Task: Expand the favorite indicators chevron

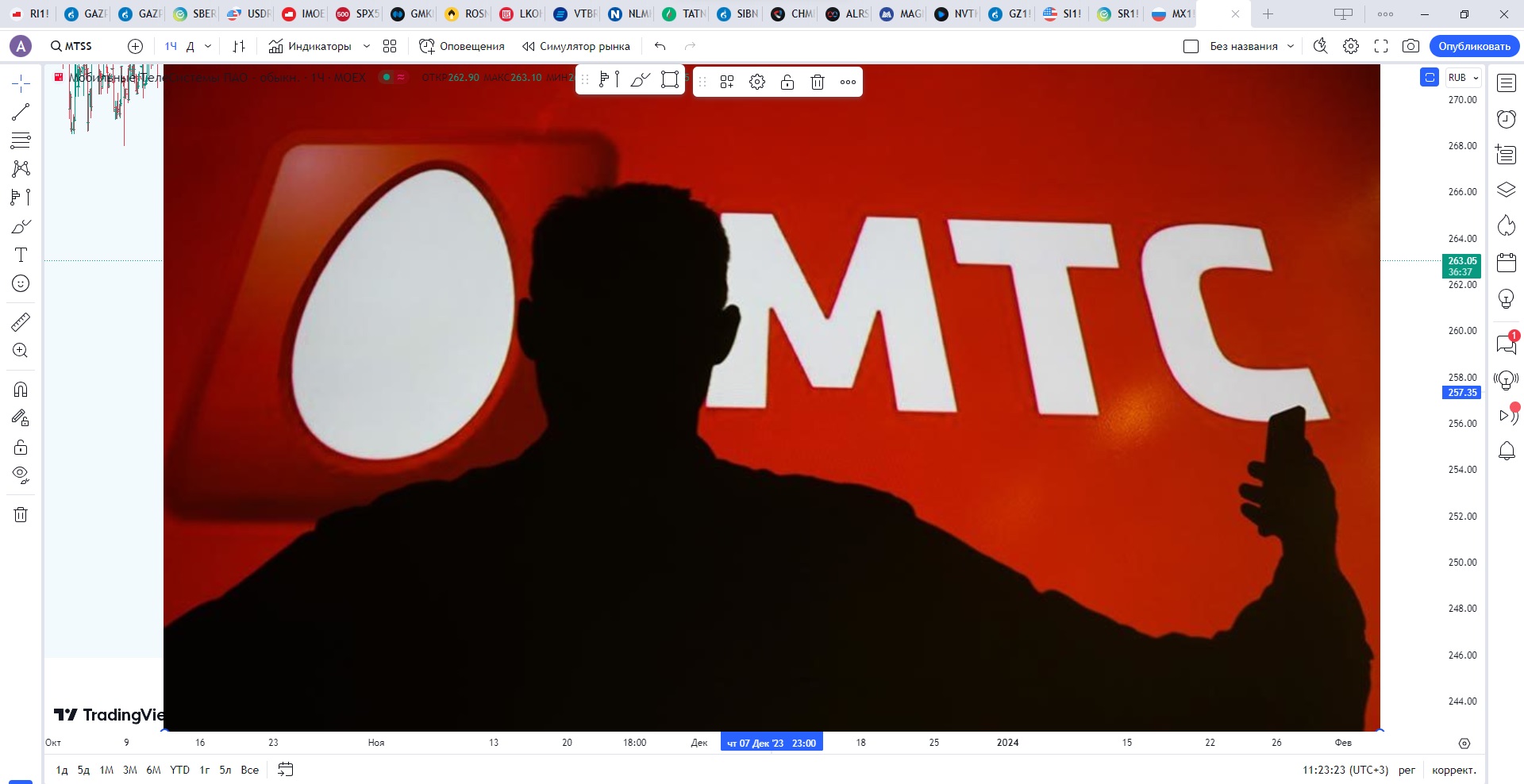Action: (x=367, y=46)
